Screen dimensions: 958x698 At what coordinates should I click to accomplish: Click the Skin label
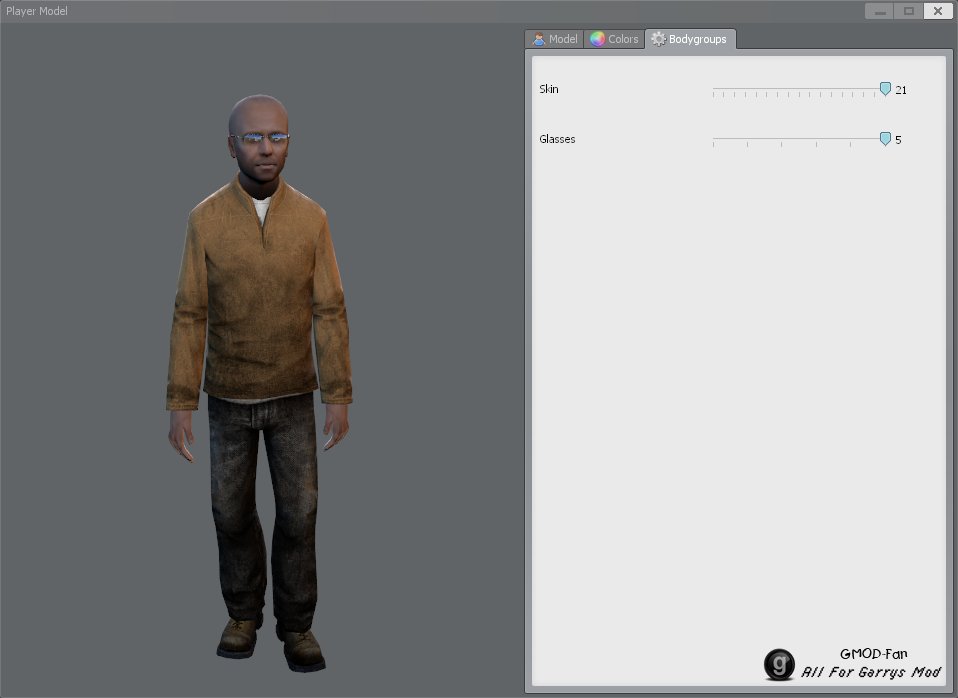pyautogui.click(x=549, y=89)
